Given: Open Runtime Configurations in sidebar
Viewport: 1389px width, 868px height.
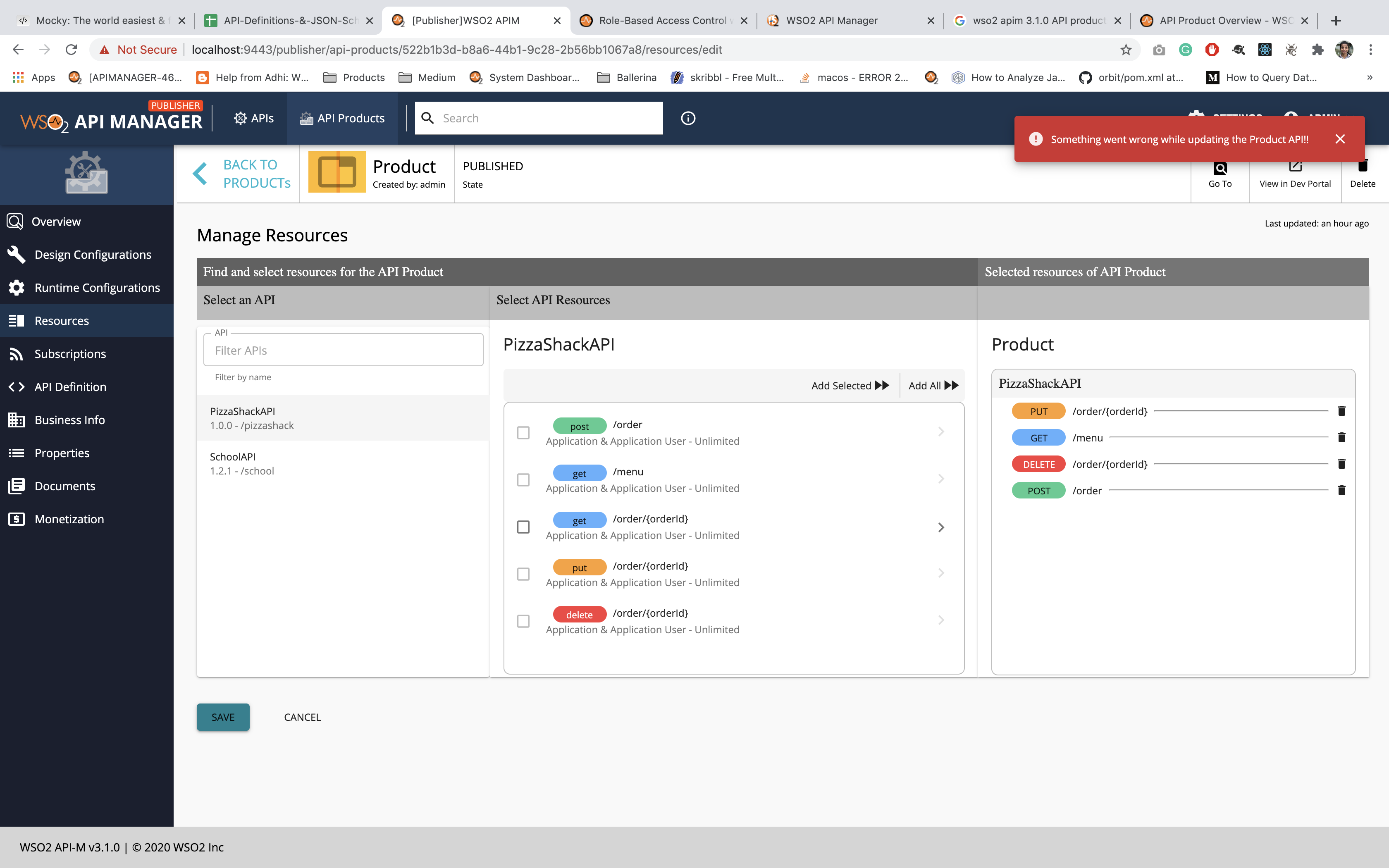Looking at the screenshot, I should (x=87, y=288).
